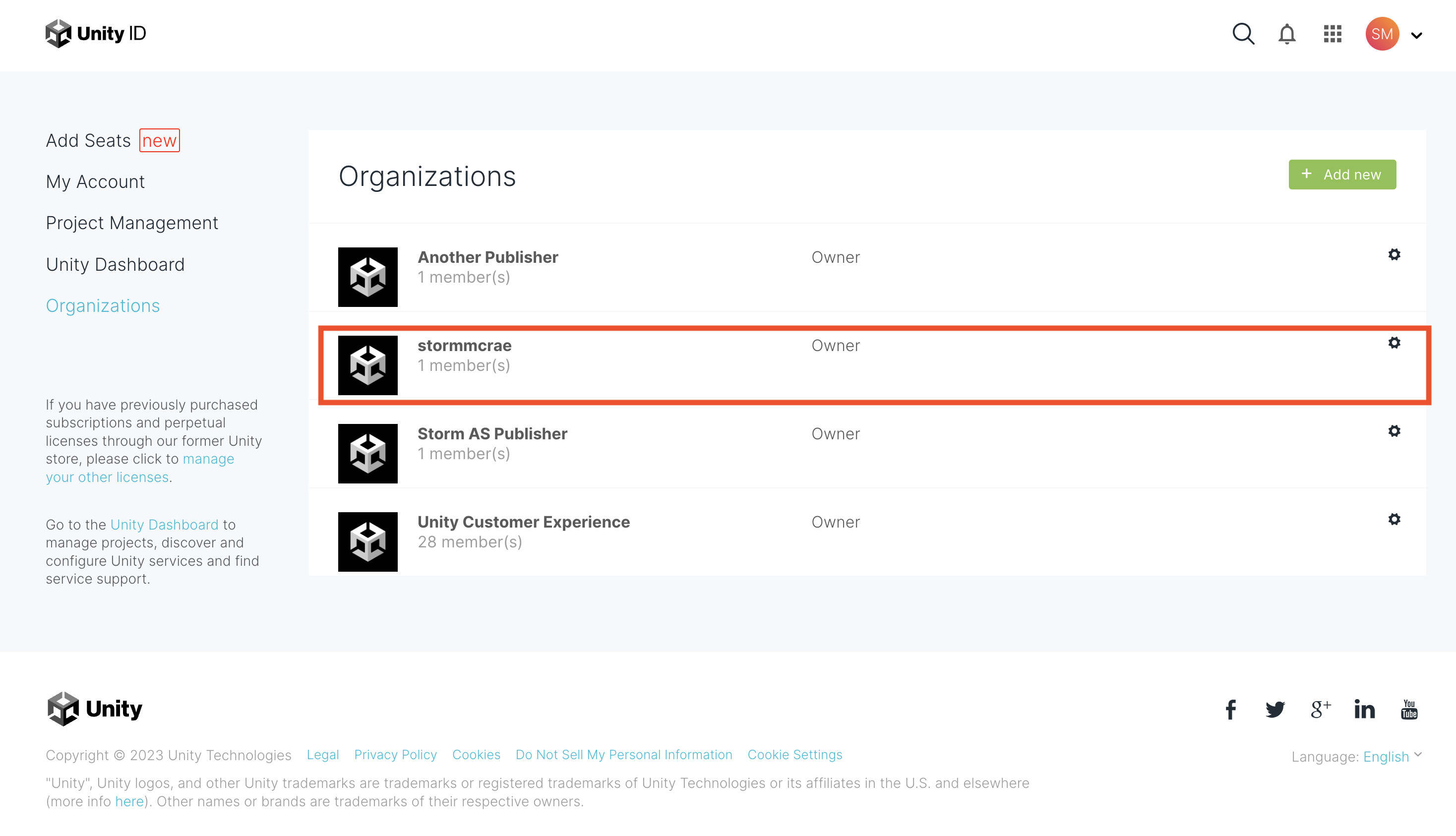The image size is (1456, 836).
Task: Follow the Unity Dashboard link in paragraph
Action: [x=164, y=525]
